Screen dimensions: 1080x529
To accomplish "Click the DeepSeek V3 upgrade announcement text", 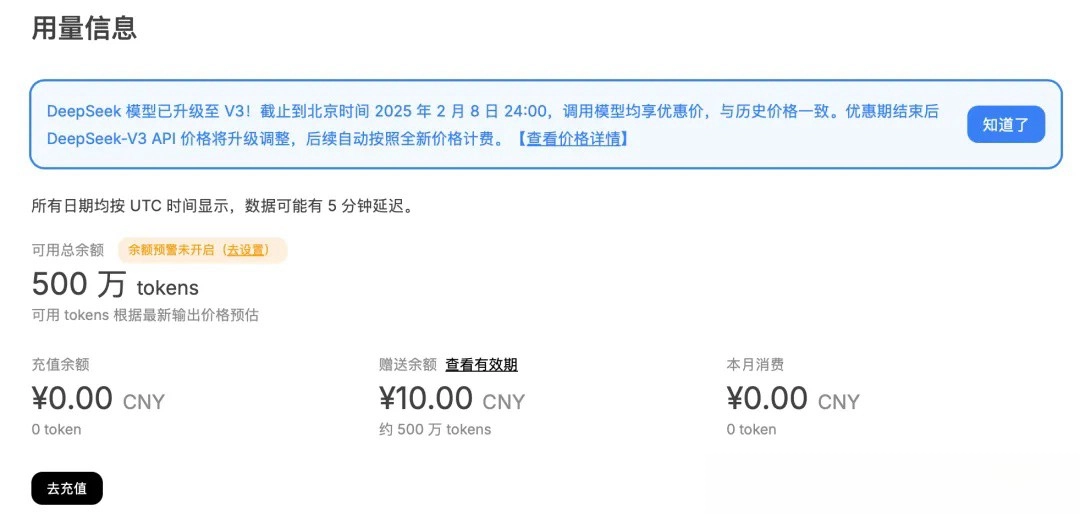I will (x=492, y=112).
